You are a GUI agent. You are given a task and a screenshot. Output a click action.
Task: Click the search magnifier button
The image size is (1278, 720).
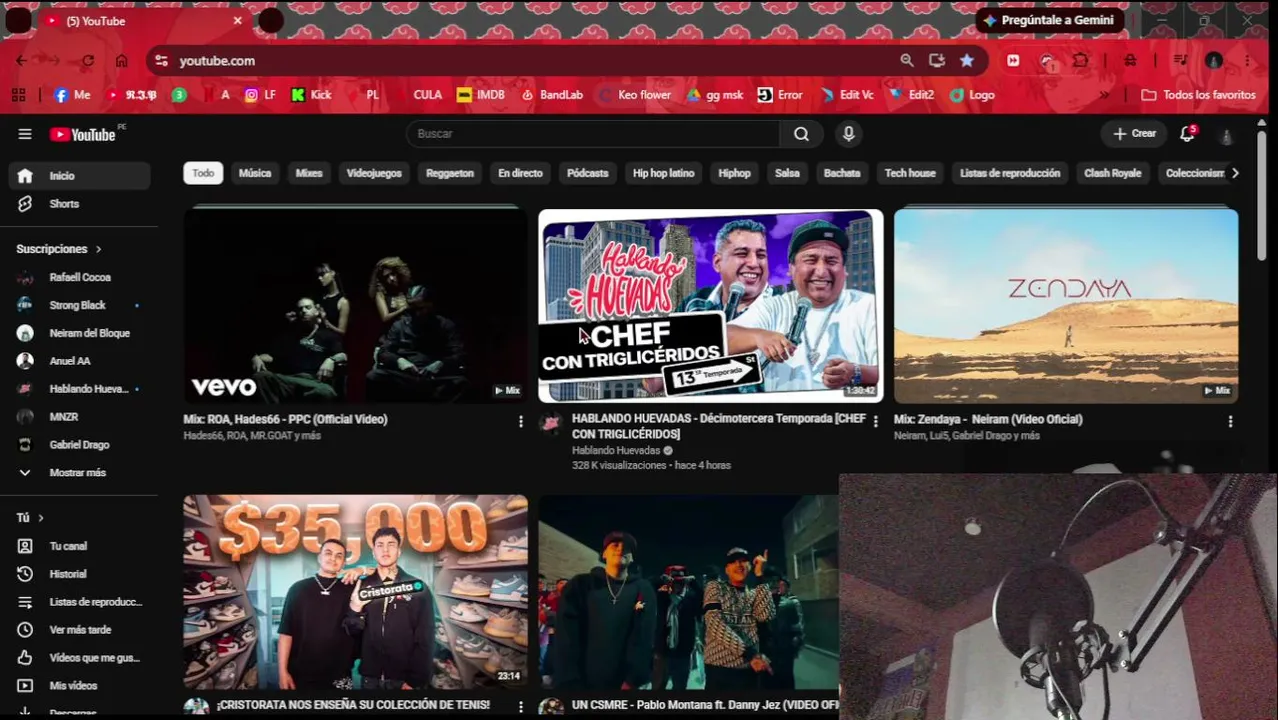click(801, 134)
